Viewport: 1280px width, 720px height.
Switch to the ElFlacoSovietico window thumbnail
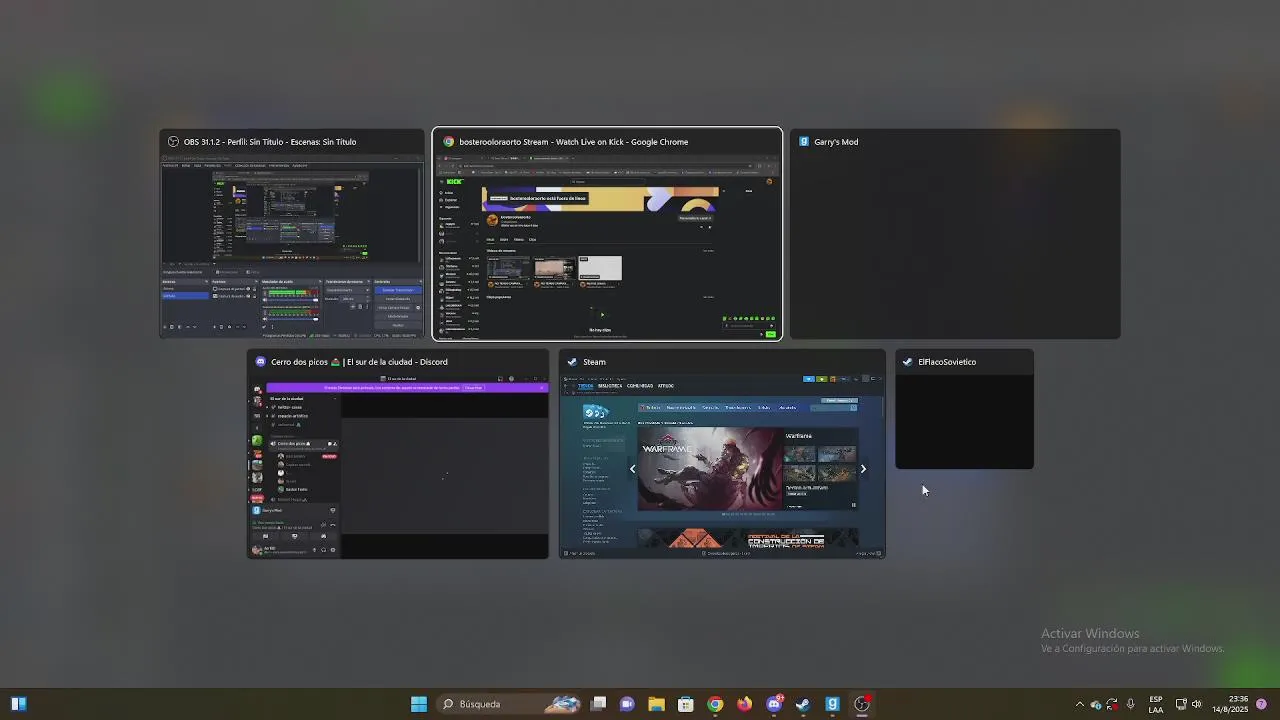tap(964, 409)
